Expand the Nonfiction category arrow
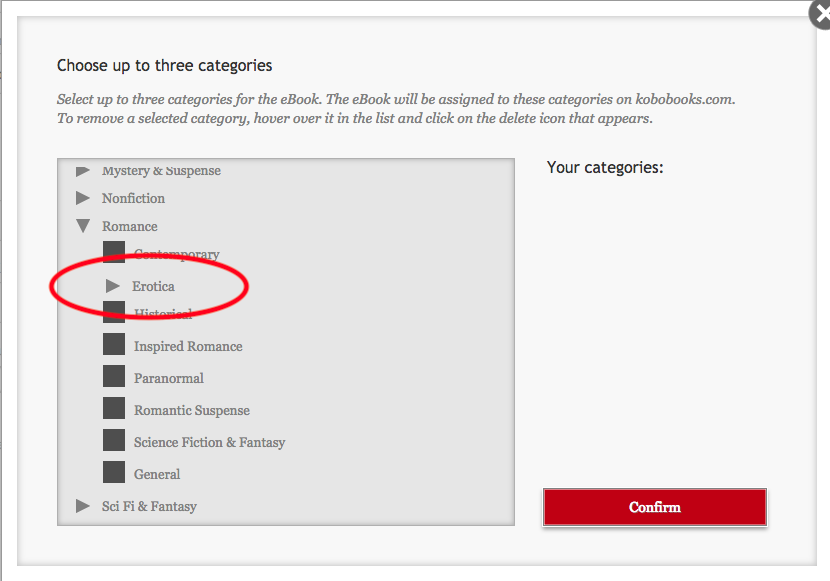 click(83, 198)
